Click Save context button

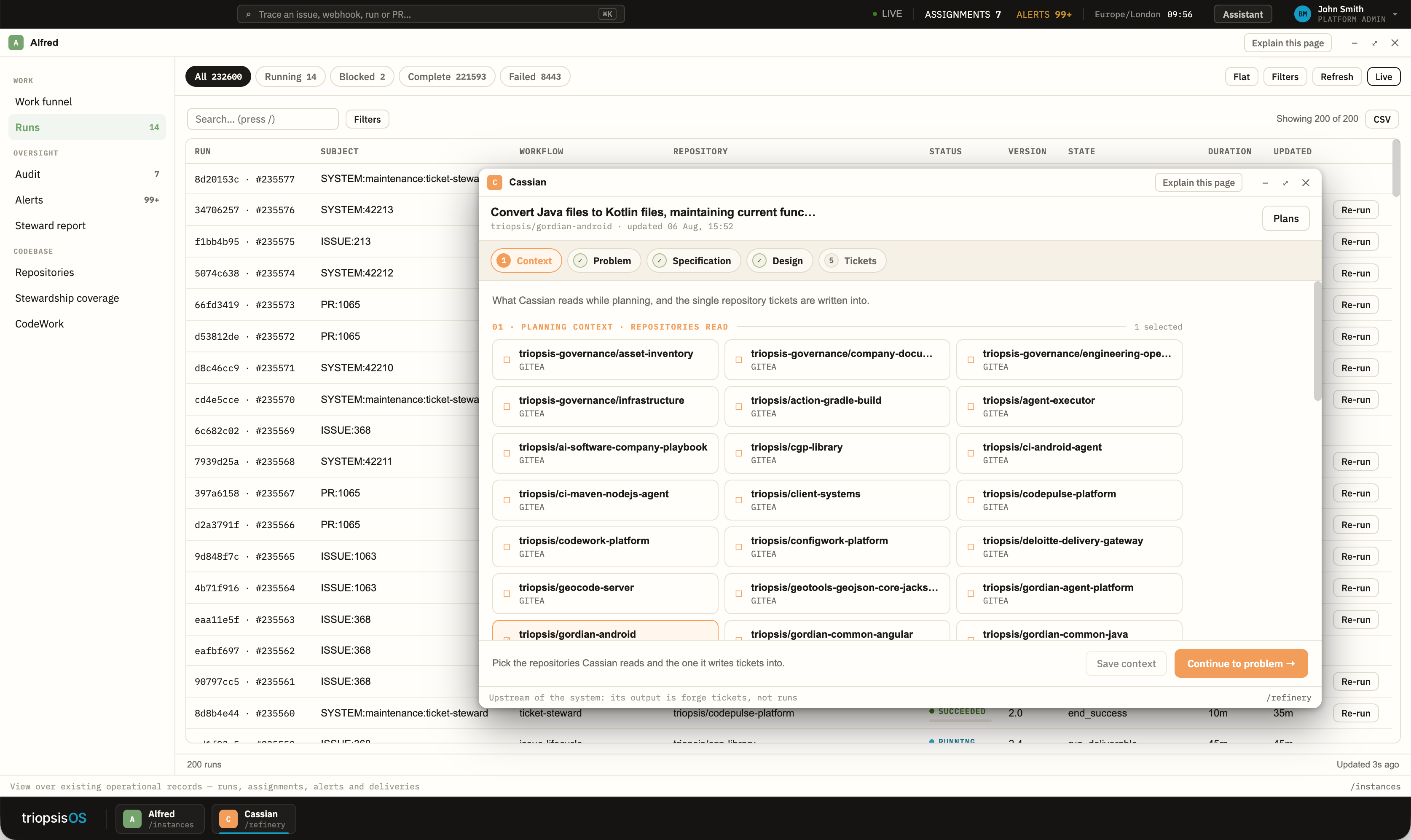[1126, 663]
